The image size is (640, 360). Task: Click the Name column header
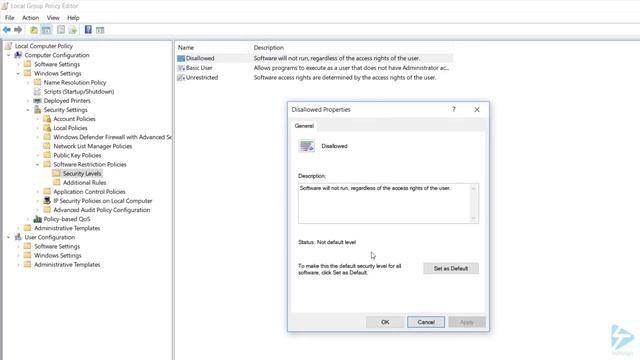pyautogui.click(x=186, y=48)
